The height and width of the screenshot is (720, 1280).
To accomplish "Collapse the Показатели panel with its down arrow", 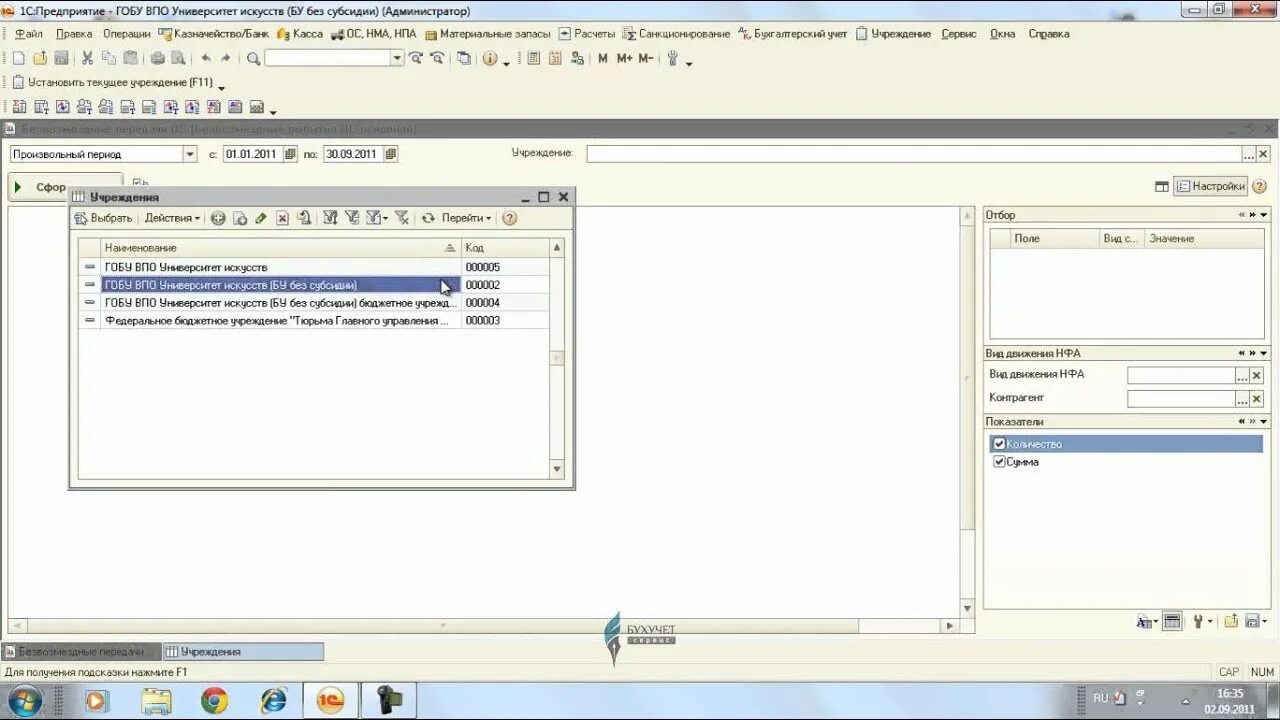I will coord(1263,422).
